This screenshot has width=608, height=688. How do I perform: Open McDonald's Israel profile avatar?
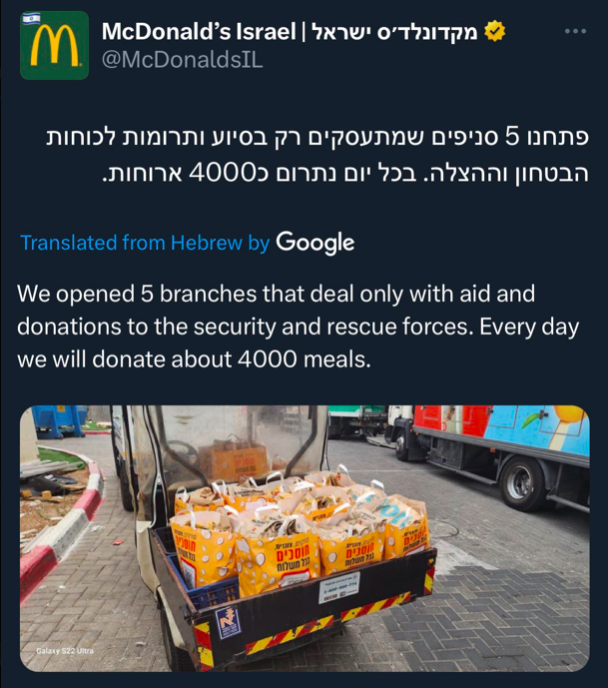coord(54,46)
